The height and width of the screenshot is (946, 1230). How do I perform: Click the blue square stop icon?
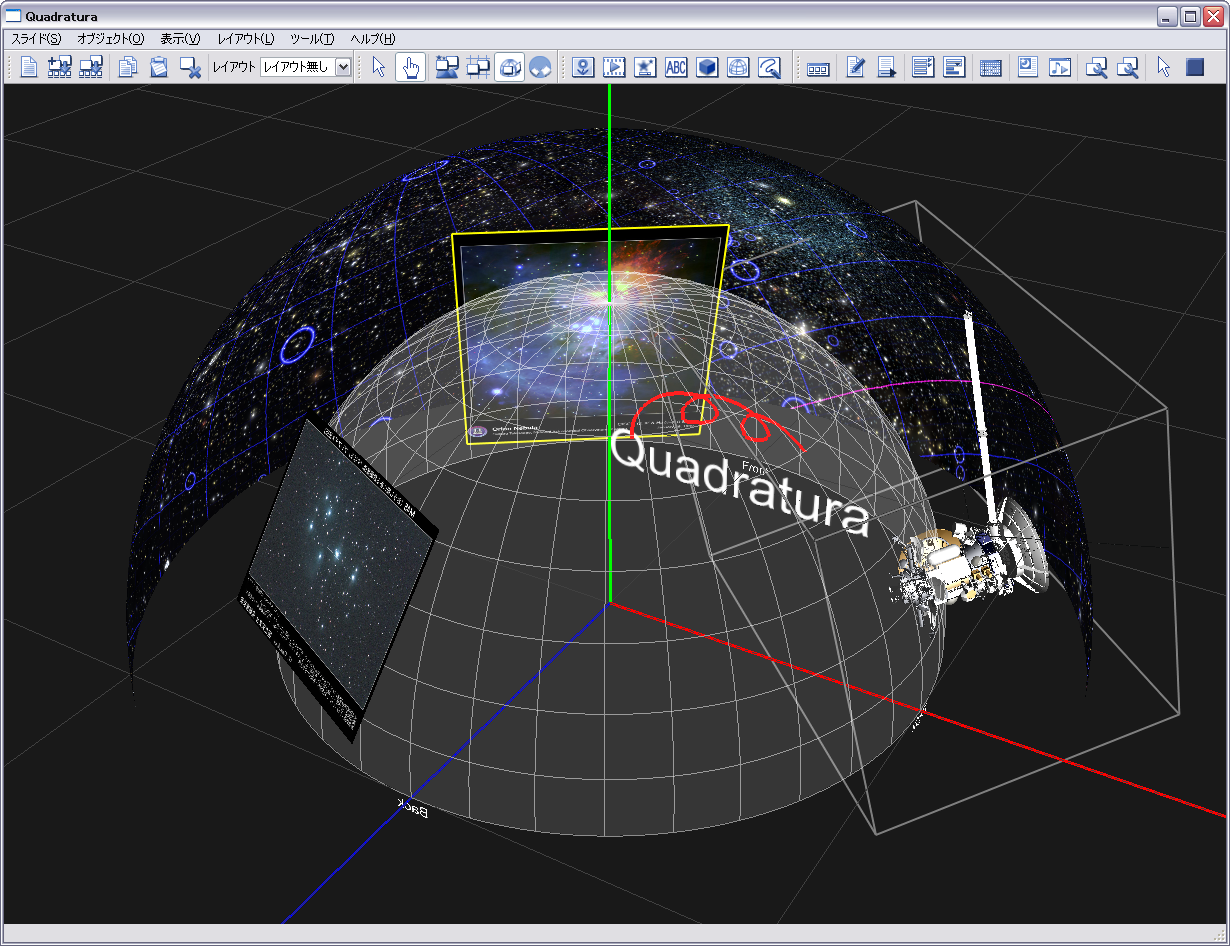(x=1195, y=67)
